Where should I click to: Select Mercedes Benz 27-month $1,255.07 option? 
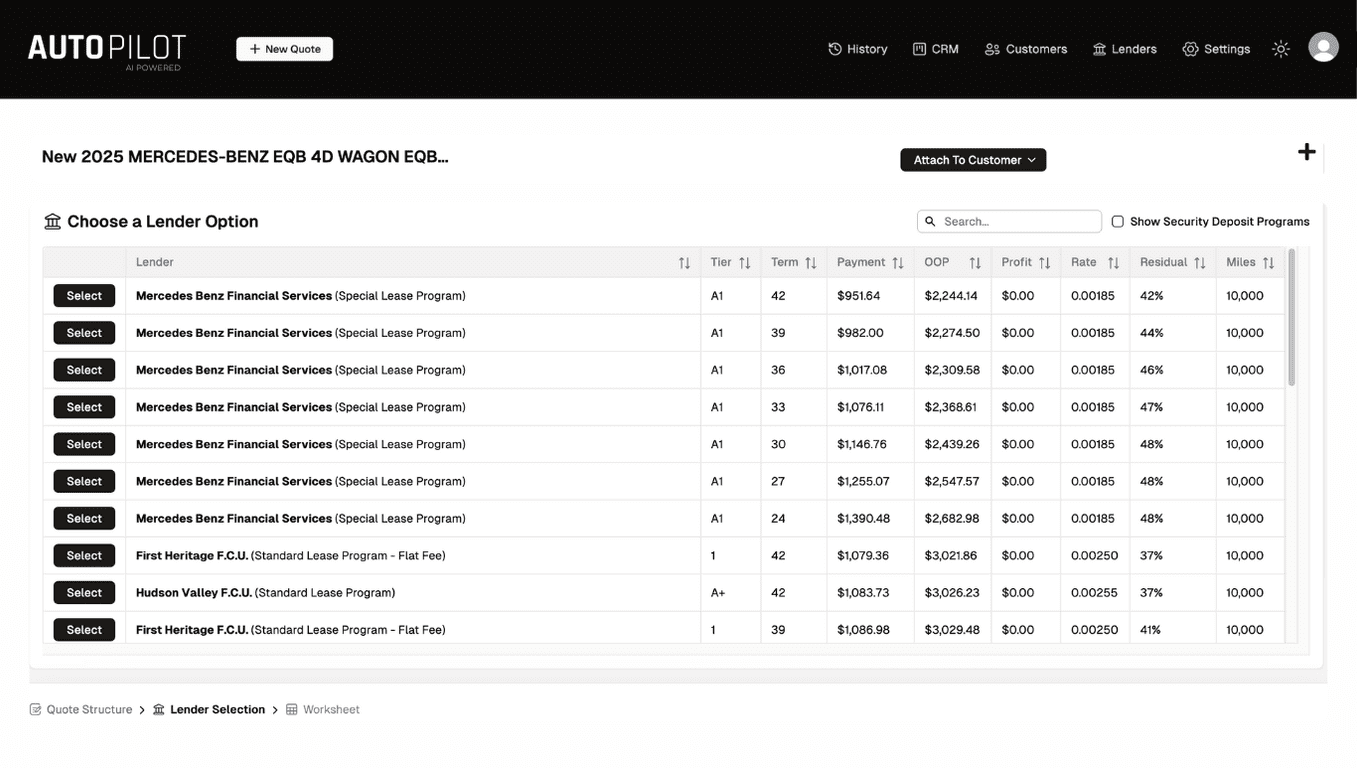click(x=84, y=481)
